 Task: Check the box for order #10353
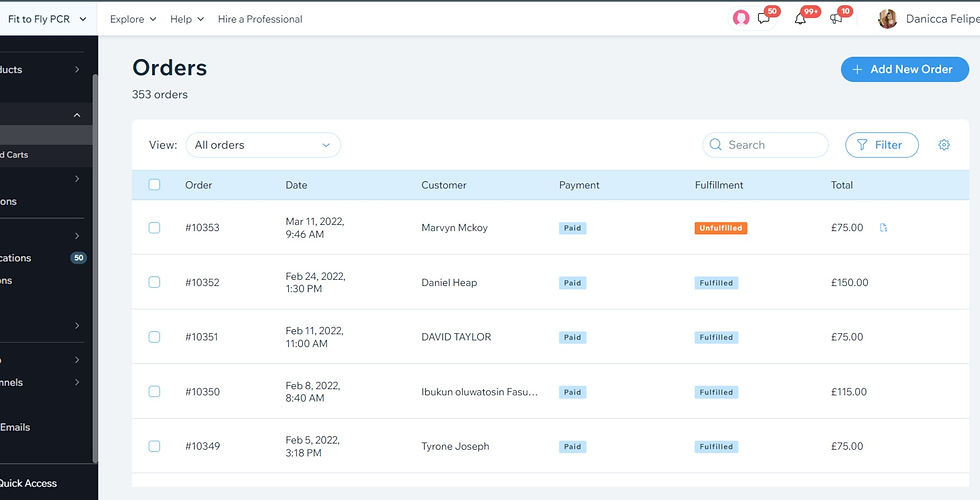pyautogui.click(x=154, y=228)
